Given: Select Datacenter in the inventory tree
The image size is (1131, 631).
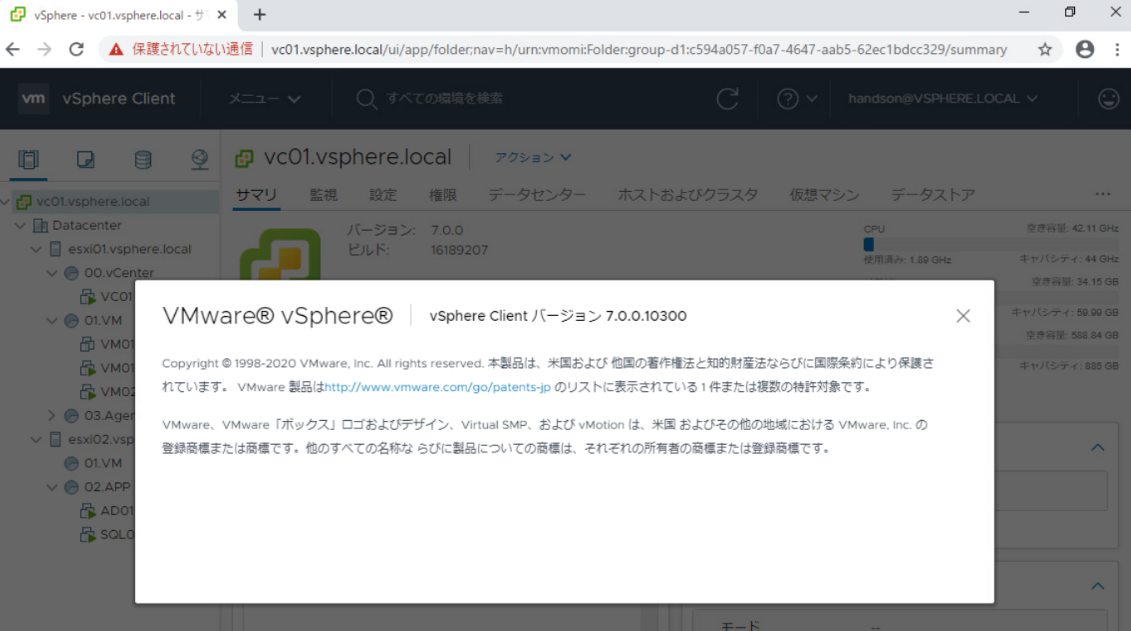Looking at the screenshot, I should pos(87,226).
